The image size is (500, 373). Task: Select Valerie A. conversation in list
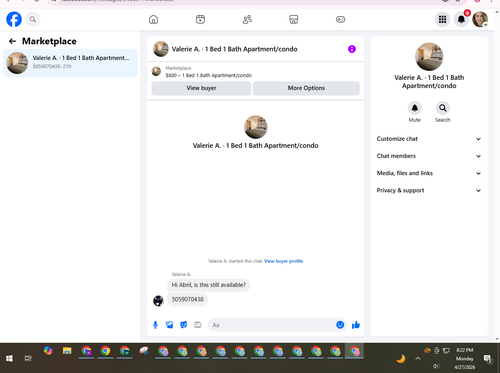(x=70, y=63)
